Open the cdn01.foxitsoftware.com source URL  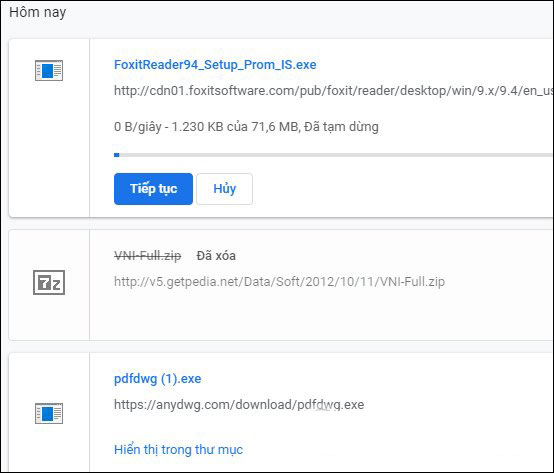(x=334, y=91)
